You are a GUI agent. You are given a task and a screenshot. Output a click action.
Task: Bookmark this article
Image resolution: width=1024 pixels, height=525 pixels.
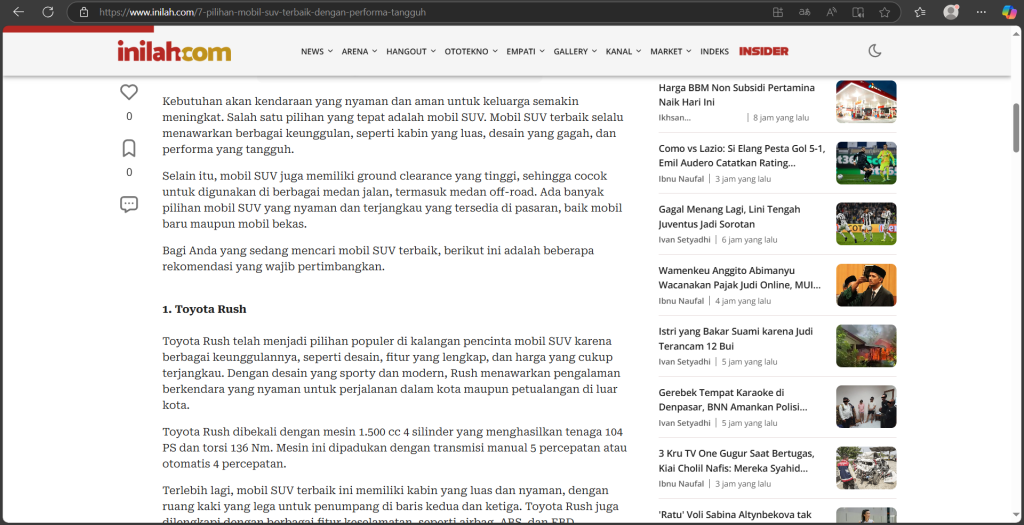[x=129, y=148]
